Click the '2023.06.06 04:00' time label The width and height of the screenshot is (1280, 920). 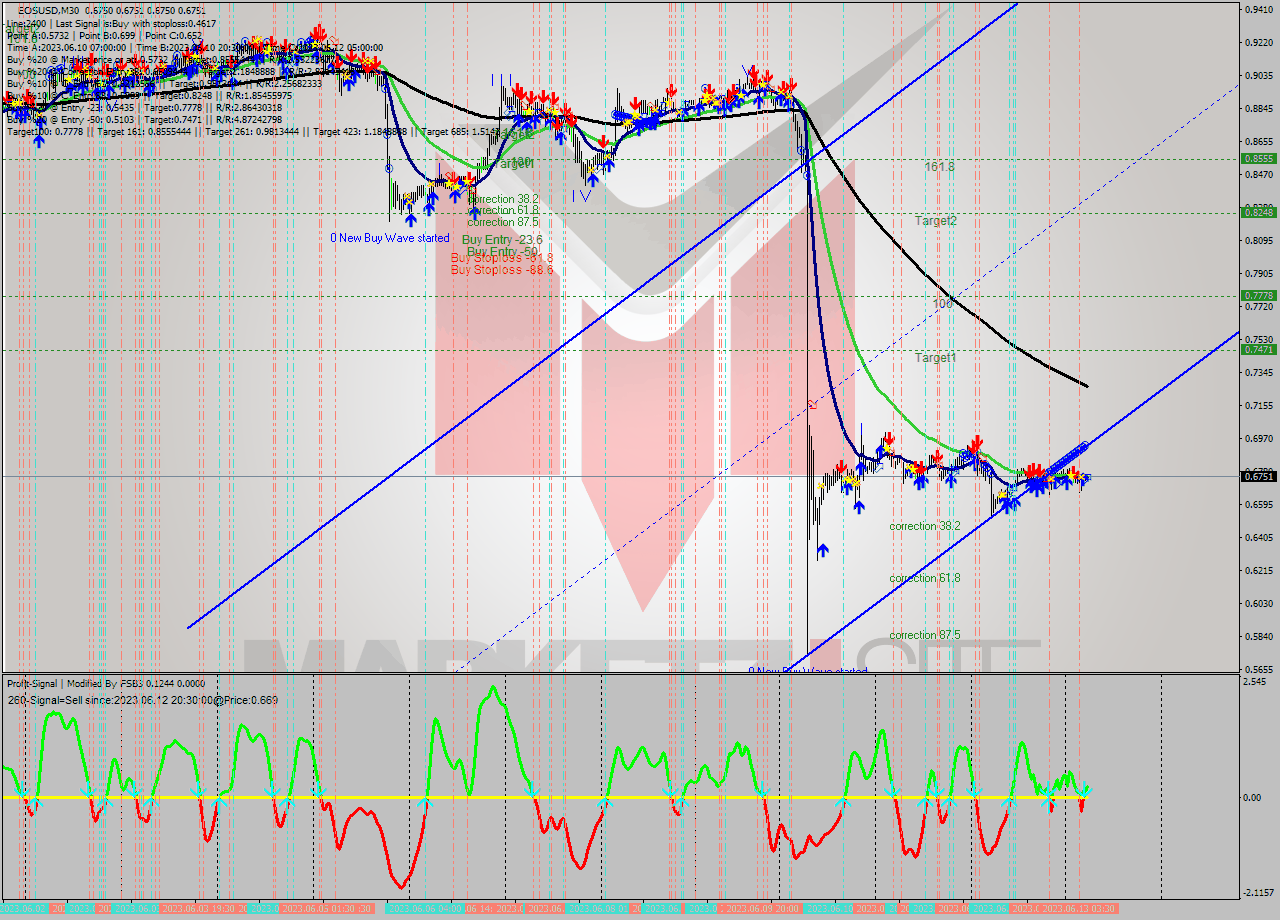424,908
